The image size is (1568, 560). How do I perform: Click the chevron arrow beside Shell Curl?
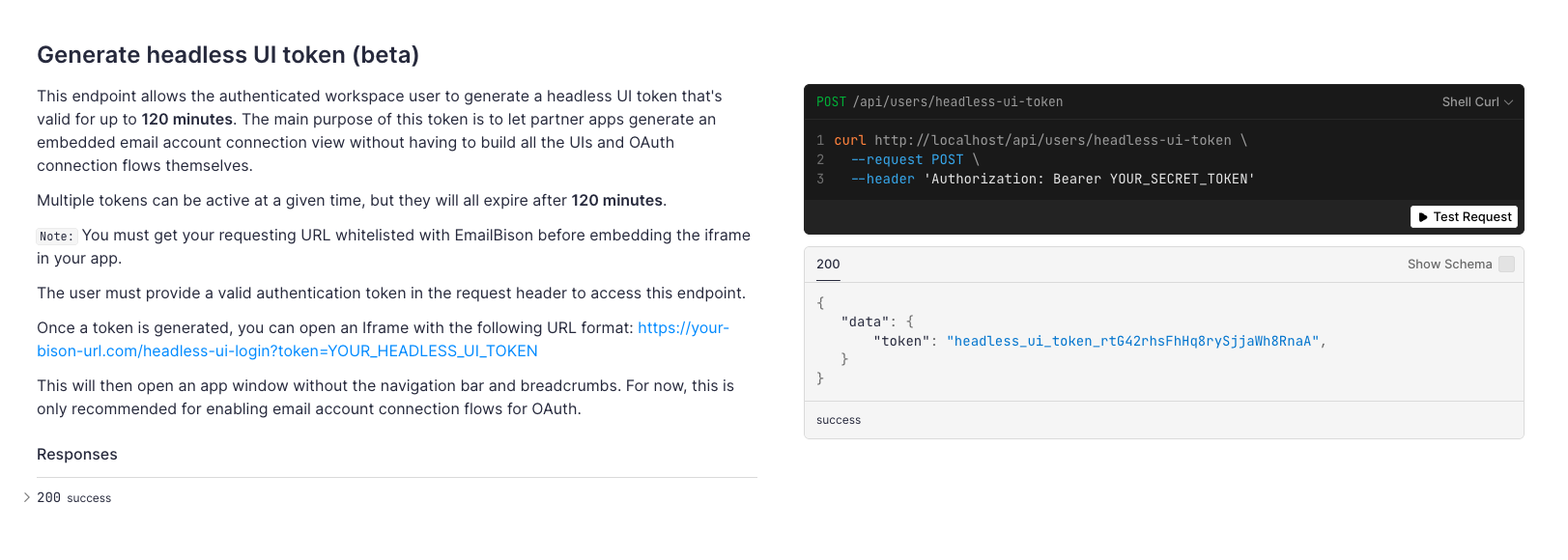pyautogui.click(x=1508, y=102)
